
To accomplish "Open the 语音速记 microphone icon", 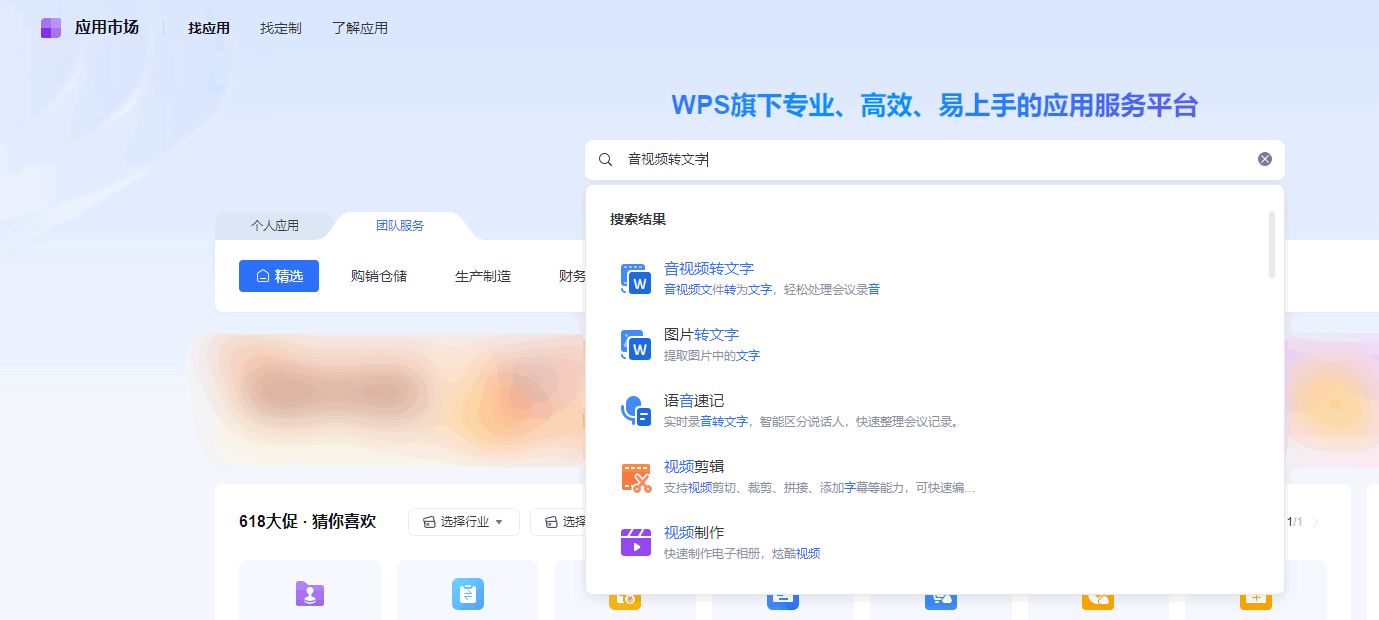I will click(x=636, y=411).
